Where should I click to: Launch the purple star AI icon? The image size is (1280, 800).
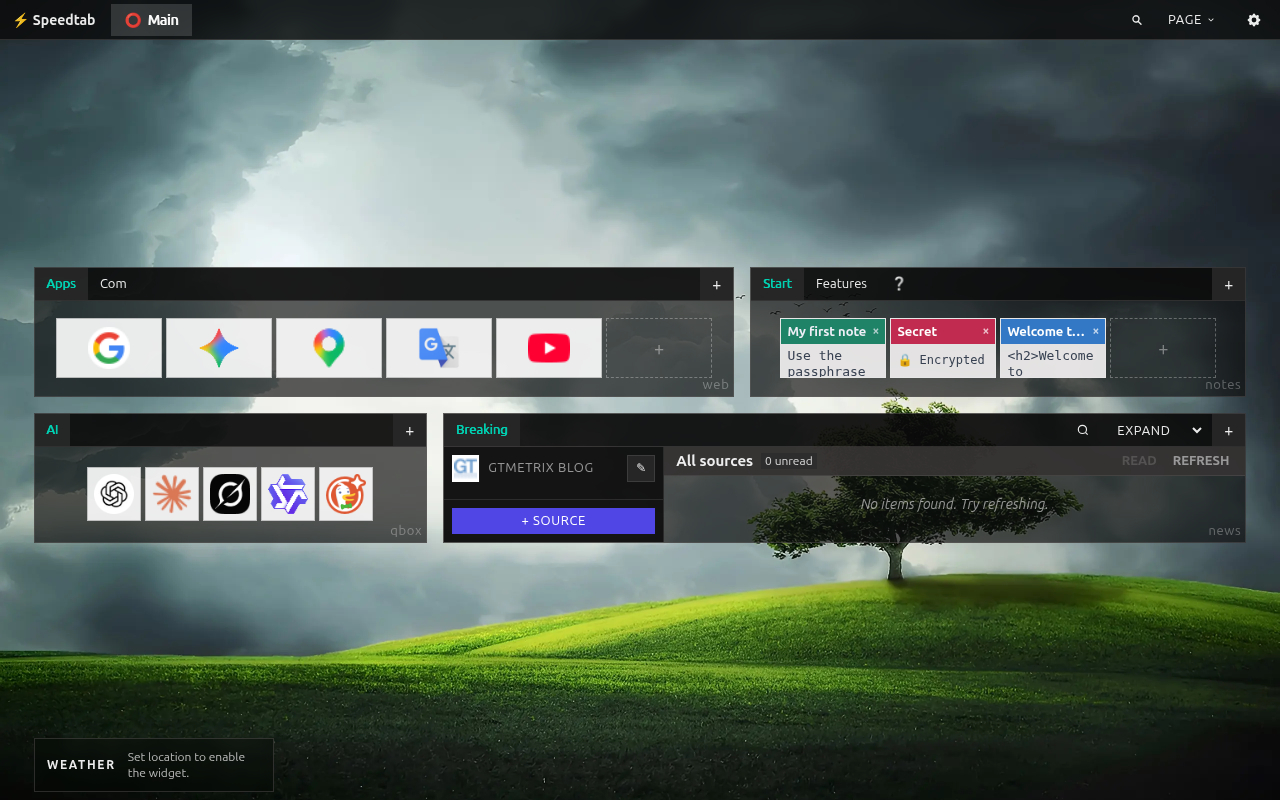coord(288,494)
